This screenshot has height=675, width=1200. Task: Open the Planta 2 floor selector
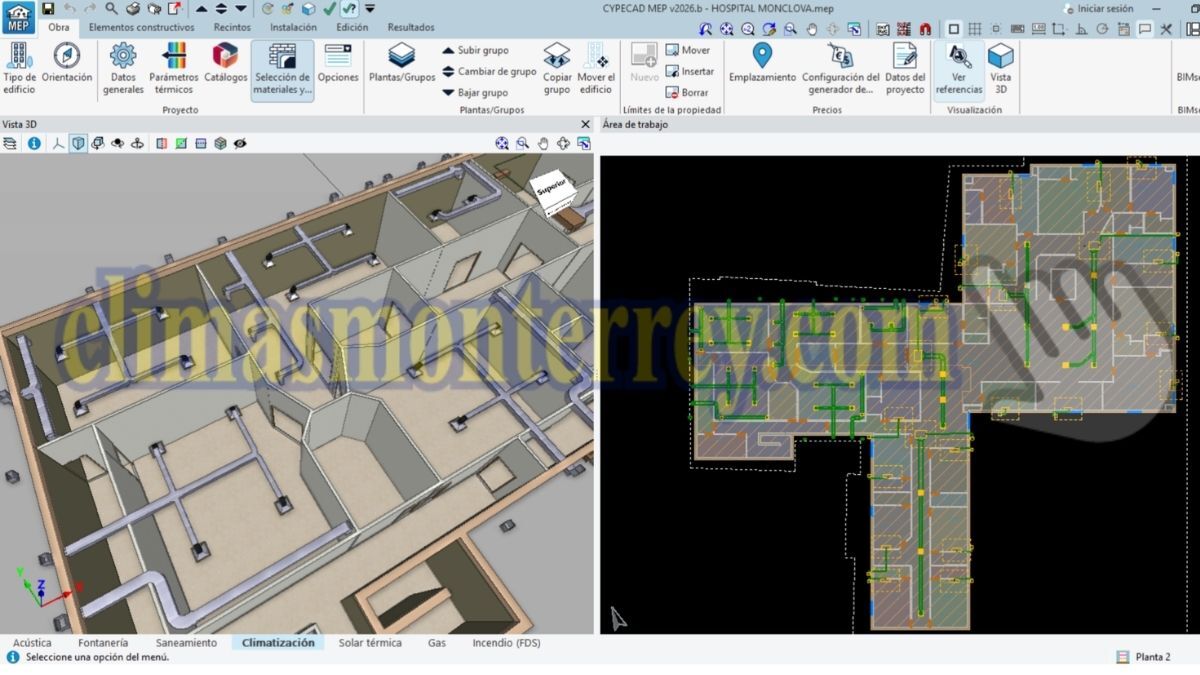[x=1143, y=657]
